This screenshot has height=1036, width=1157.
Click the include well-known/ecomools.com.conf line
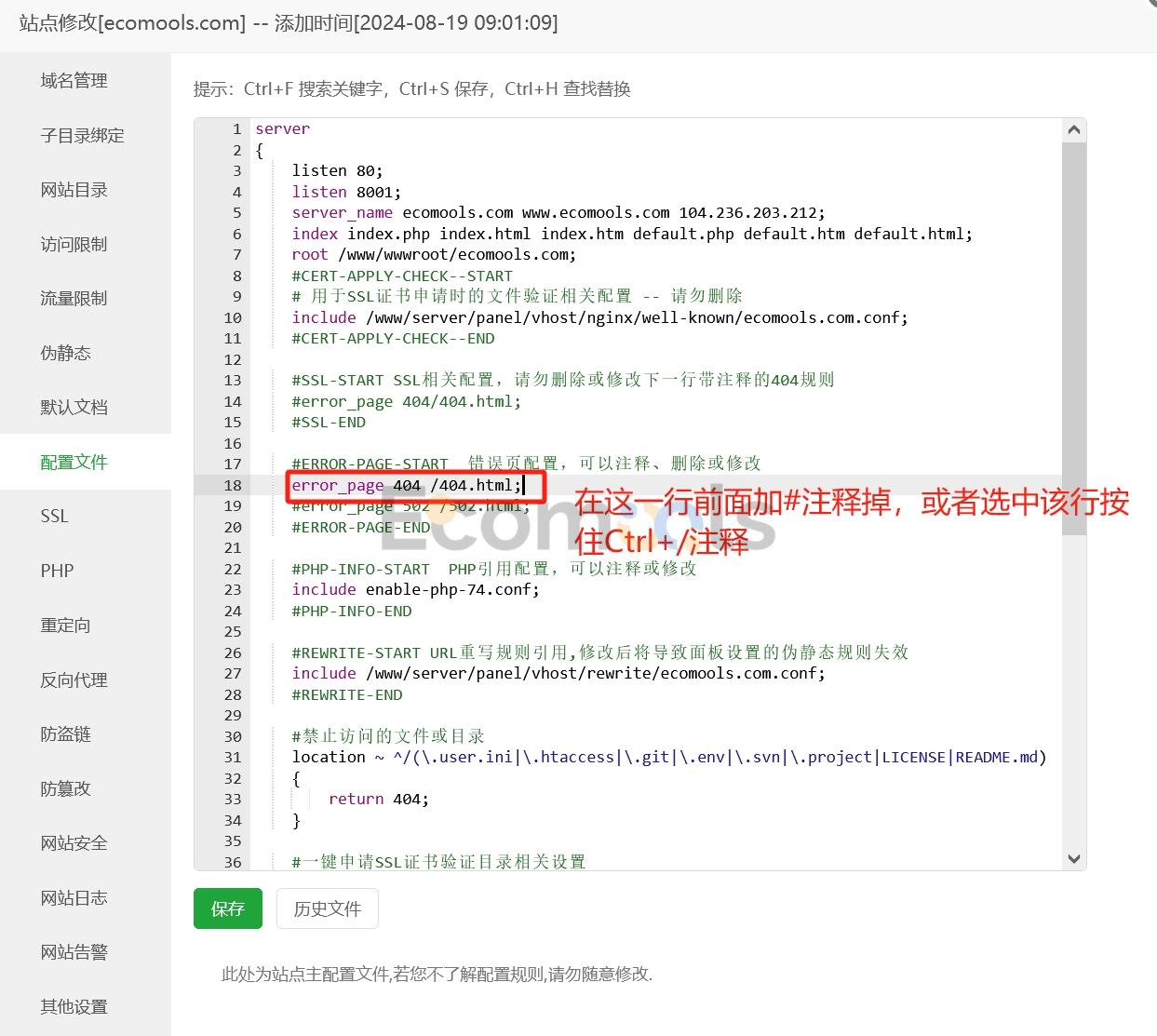pos(600,317)
